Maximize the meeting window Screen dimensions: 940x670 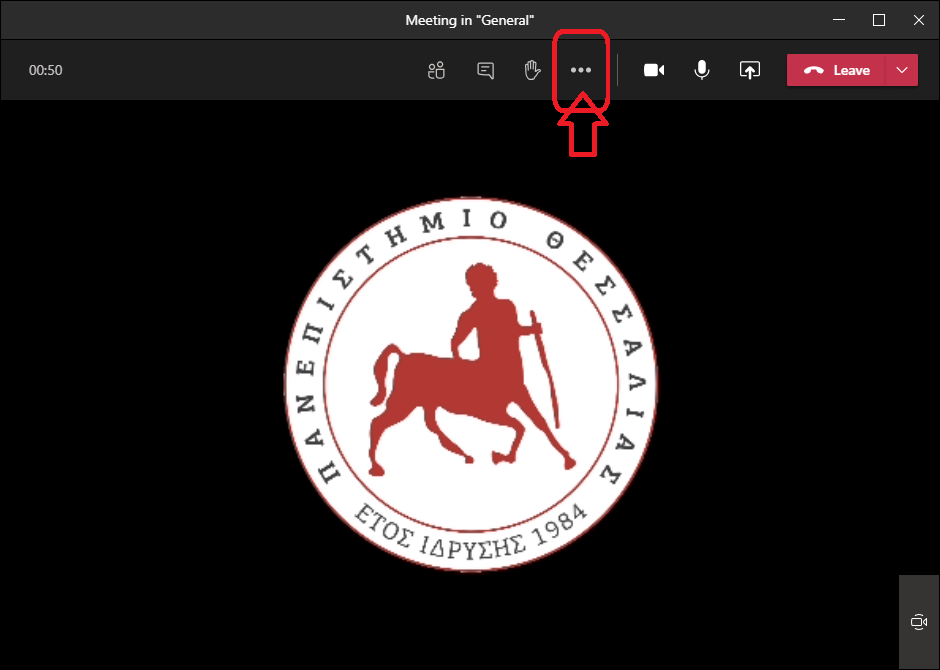[878, 20]
